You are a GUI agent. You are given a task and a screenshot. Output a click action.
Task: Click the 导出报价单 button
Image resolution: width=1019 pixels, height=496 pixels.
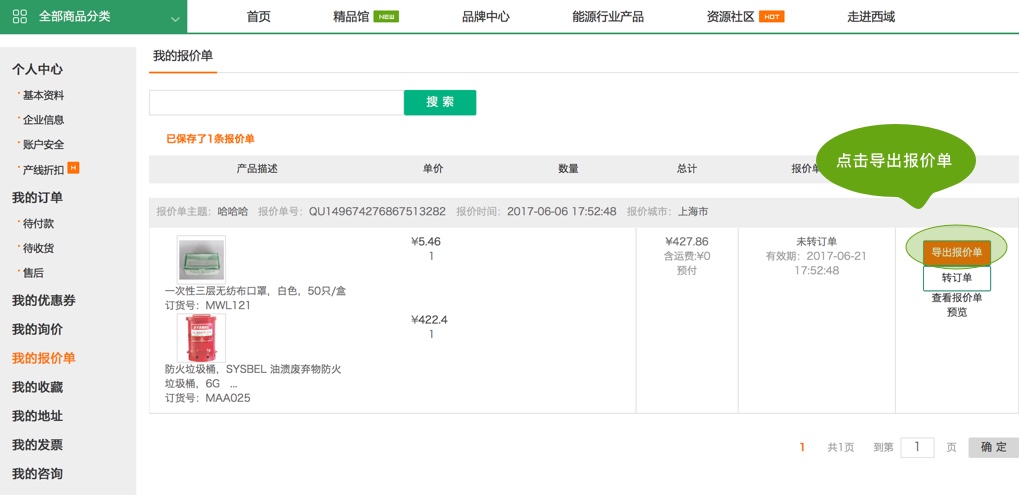point(956,252)
